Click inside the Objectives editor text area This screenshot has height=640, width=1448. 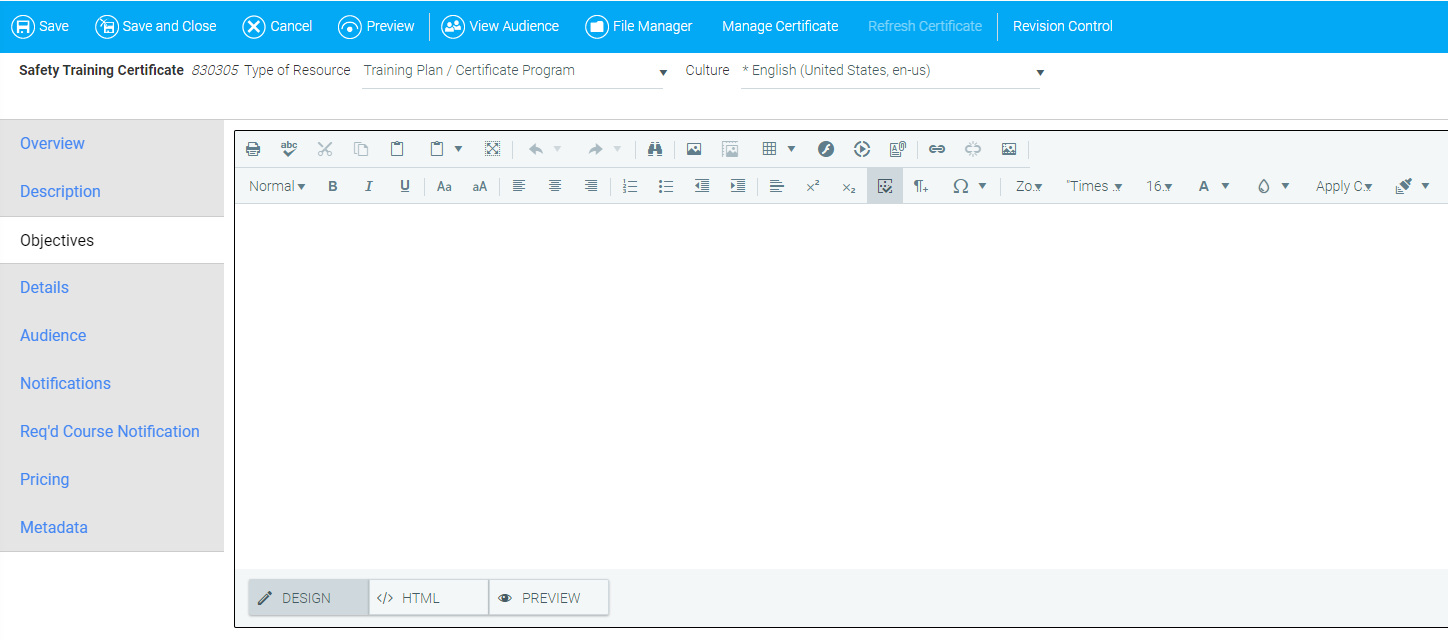pyautogui.click(x=840, y=385)
